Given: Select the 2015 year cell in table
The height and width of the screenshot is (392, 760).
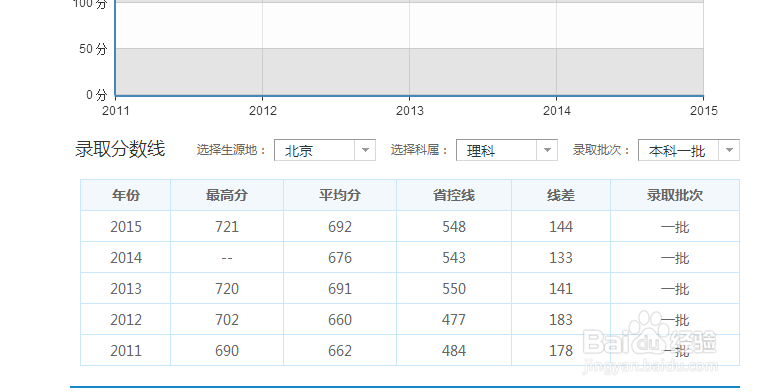Looking at the screenshot, I should (126, 226).
